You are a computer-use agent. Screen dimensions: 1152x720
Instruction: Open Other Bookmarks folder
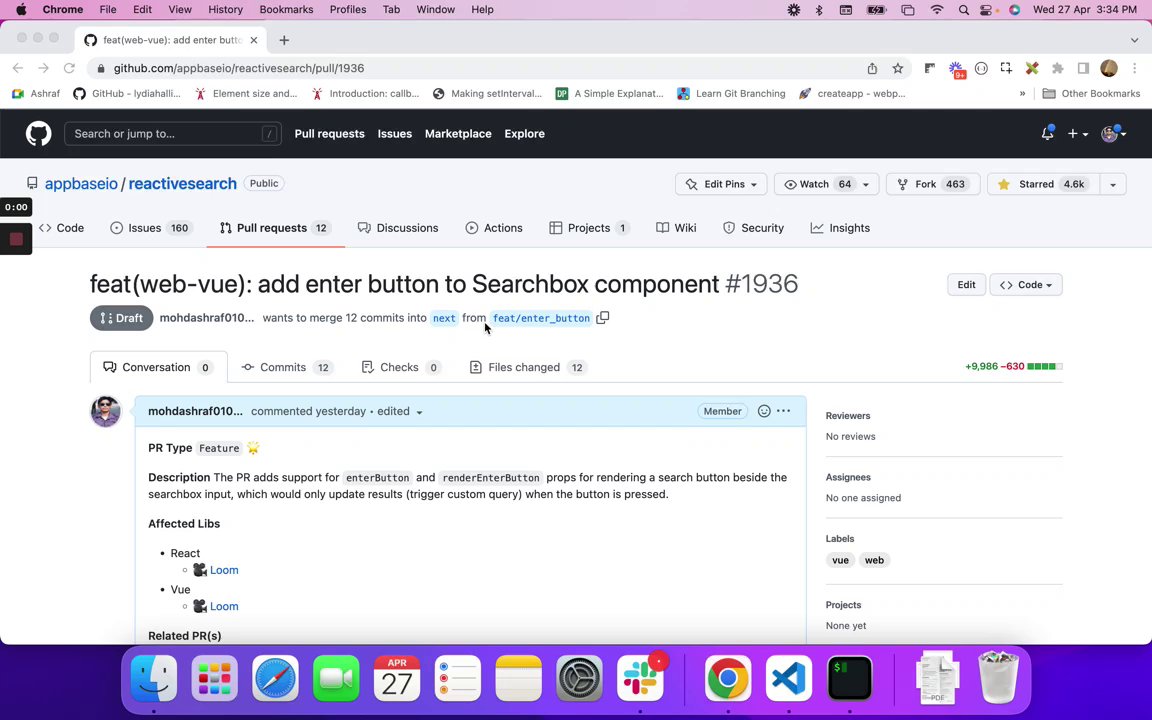click(1091, 93)
